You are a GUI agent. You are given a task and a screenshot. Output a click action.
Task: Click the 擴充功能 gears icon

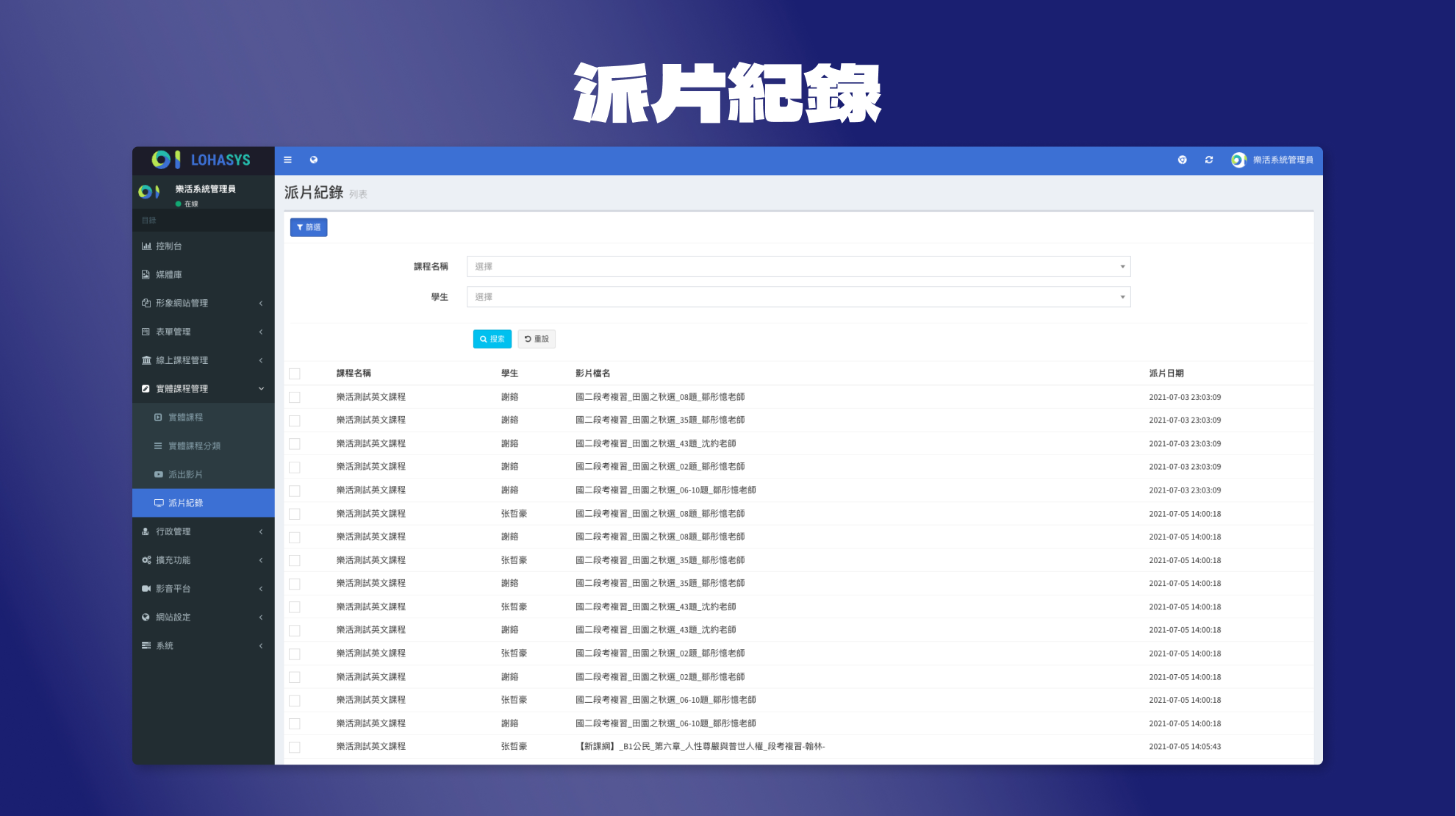click(146, 560)
